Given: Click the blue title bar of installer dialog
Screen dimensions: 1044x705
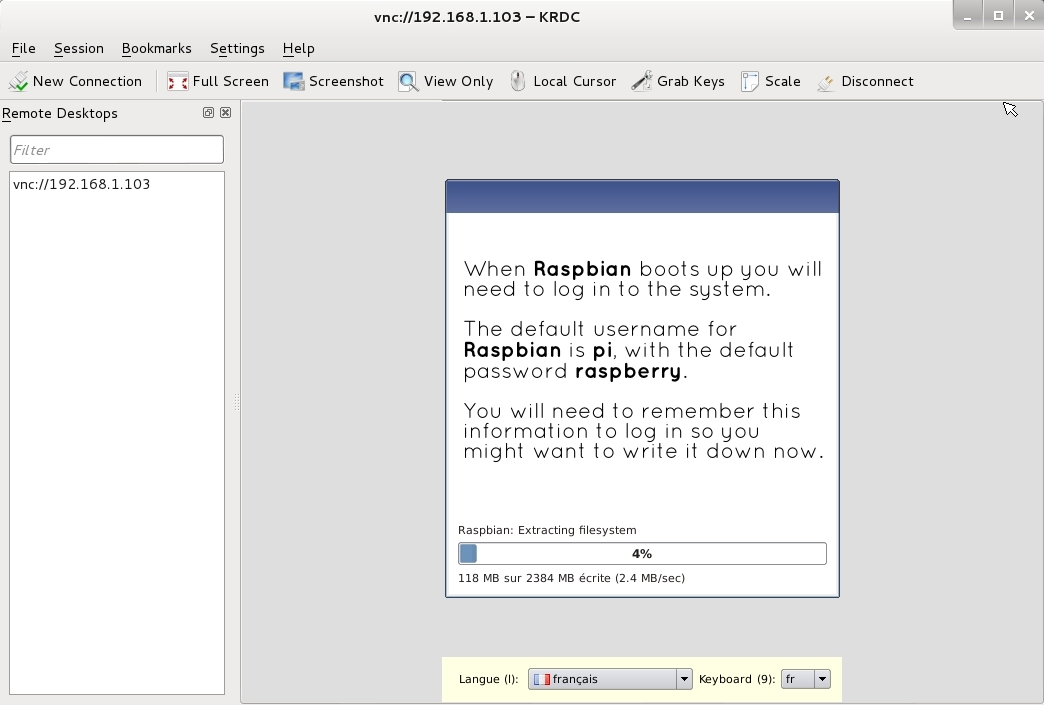Looking at the screenshot, I should (643, 196).
